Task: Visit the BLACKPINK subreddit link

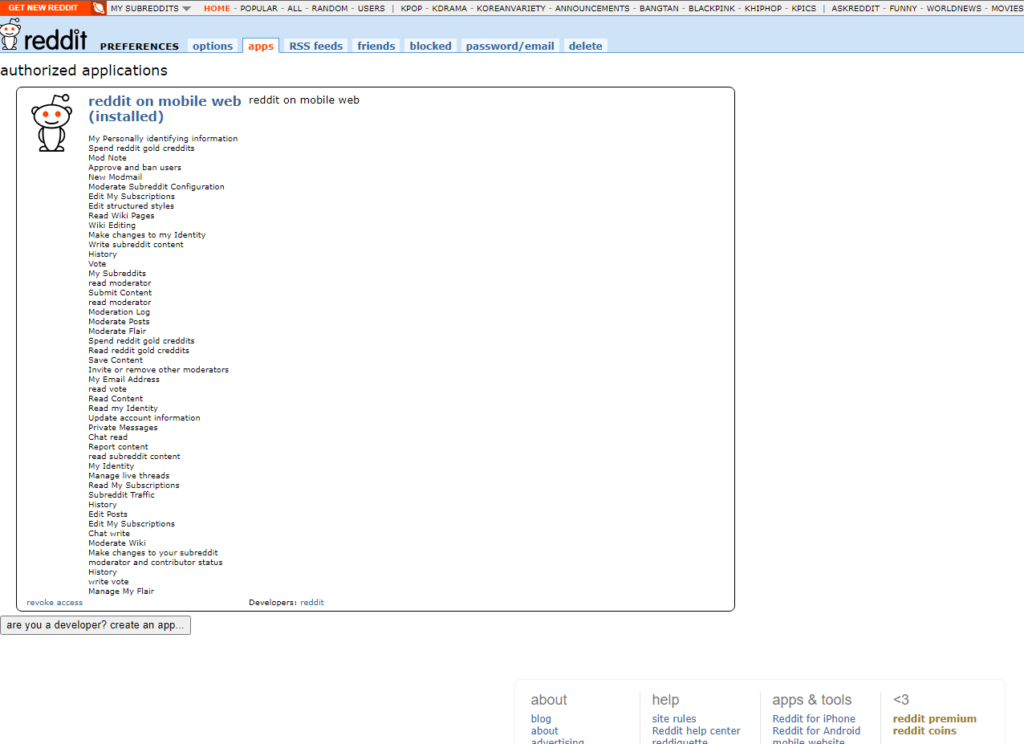Action: [712, 8]
